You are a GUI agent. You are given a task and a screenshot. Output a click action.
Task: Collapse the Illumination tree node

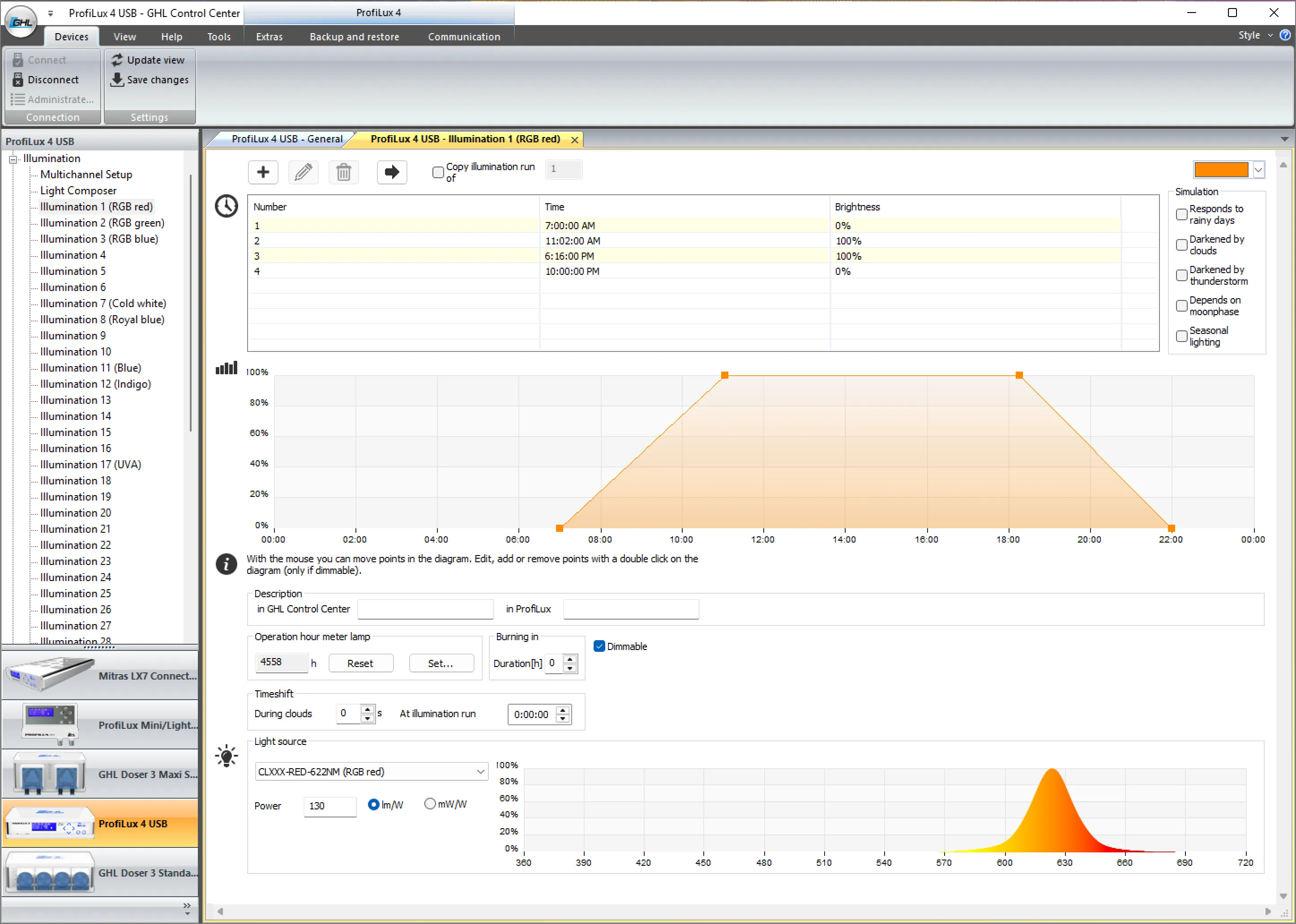tap(13, 159)
